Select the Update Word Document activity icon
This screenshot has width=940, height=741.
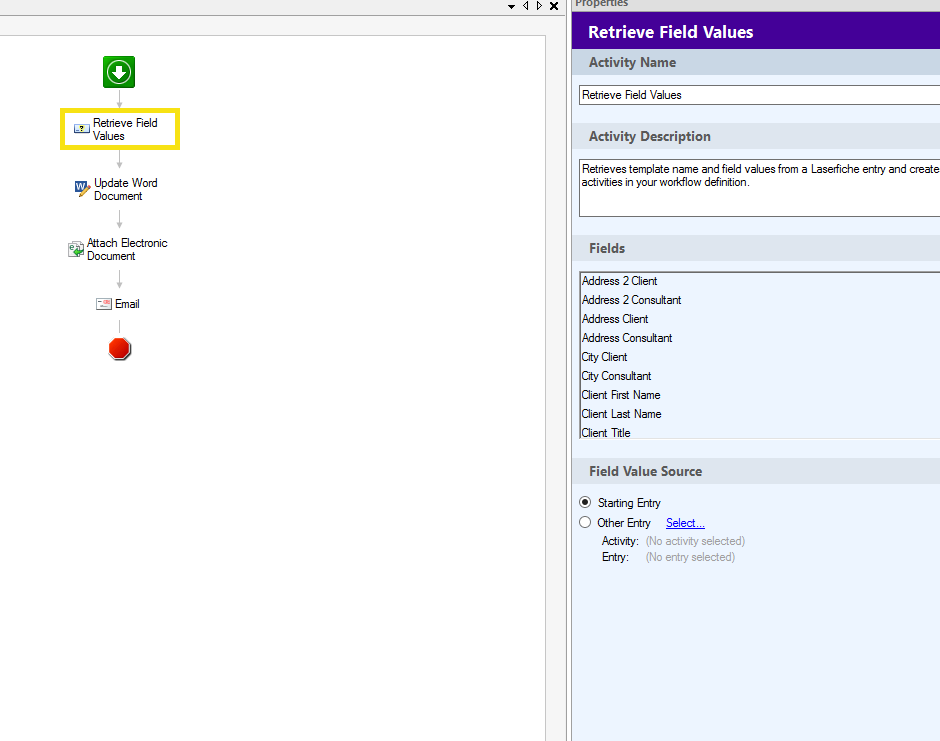(83, 189)
